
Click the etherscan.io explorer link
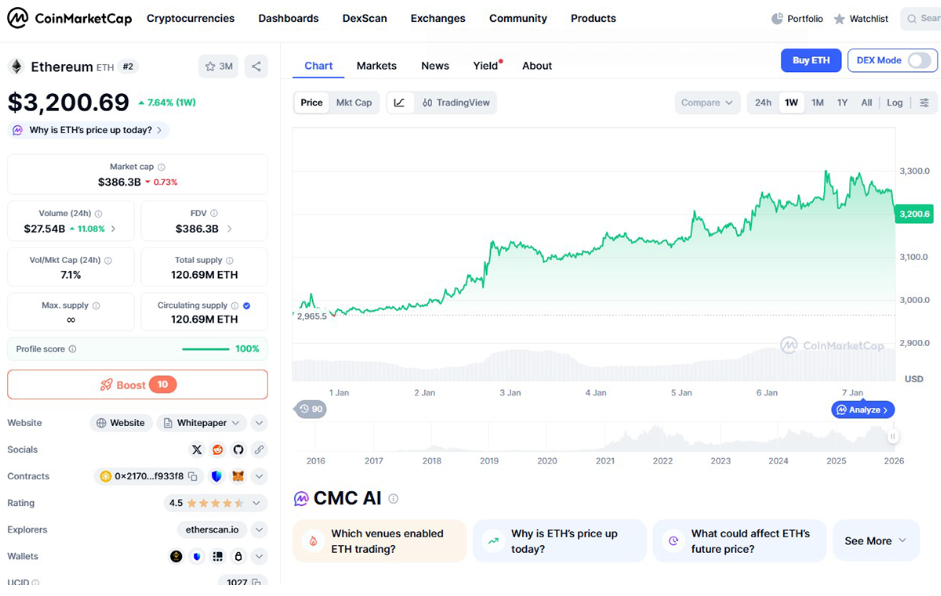pyautogui.click(x=212, y=530)
